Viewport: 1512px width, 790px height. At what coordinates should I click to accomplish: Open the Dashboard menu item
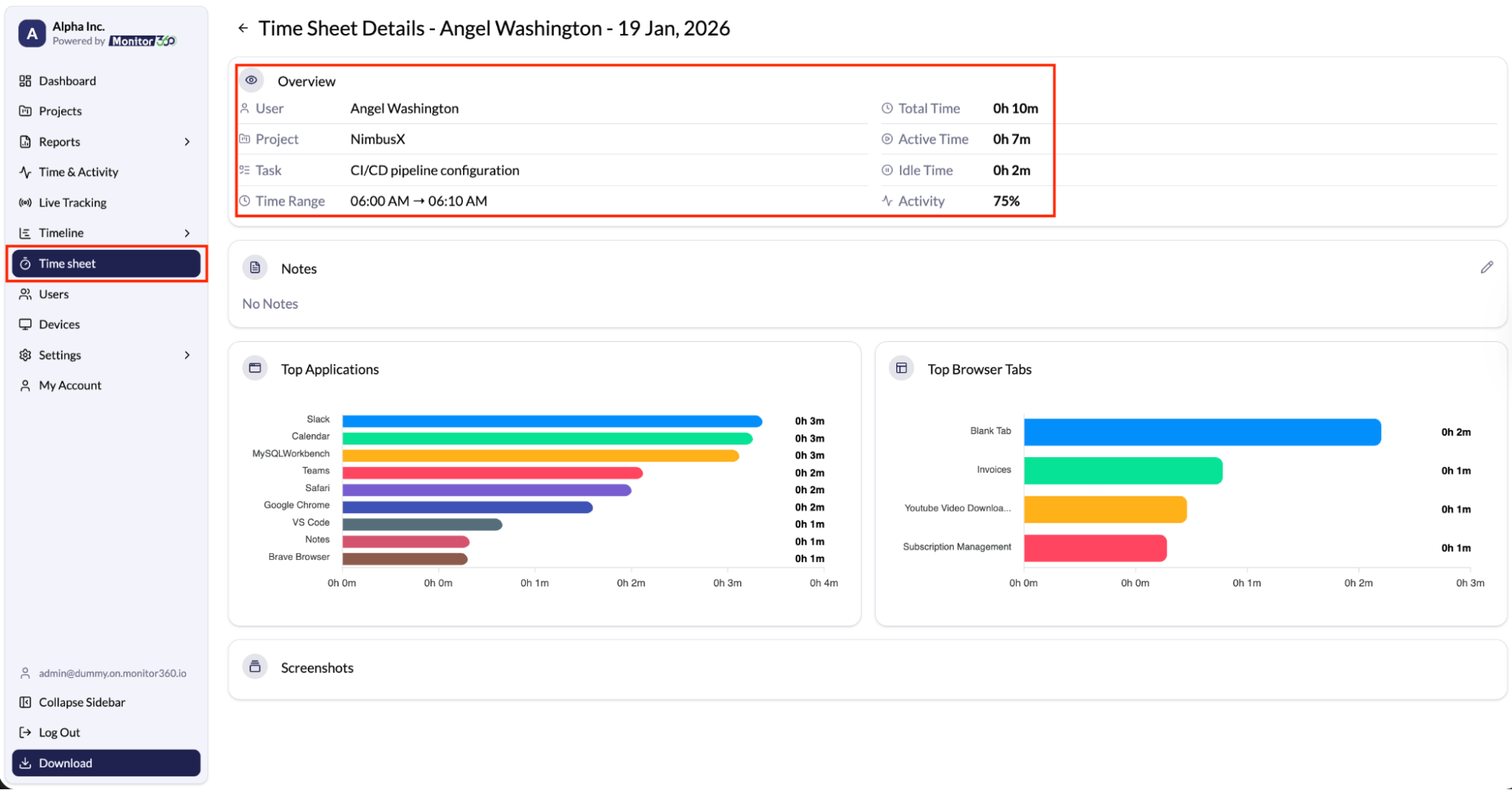point(106,81)
